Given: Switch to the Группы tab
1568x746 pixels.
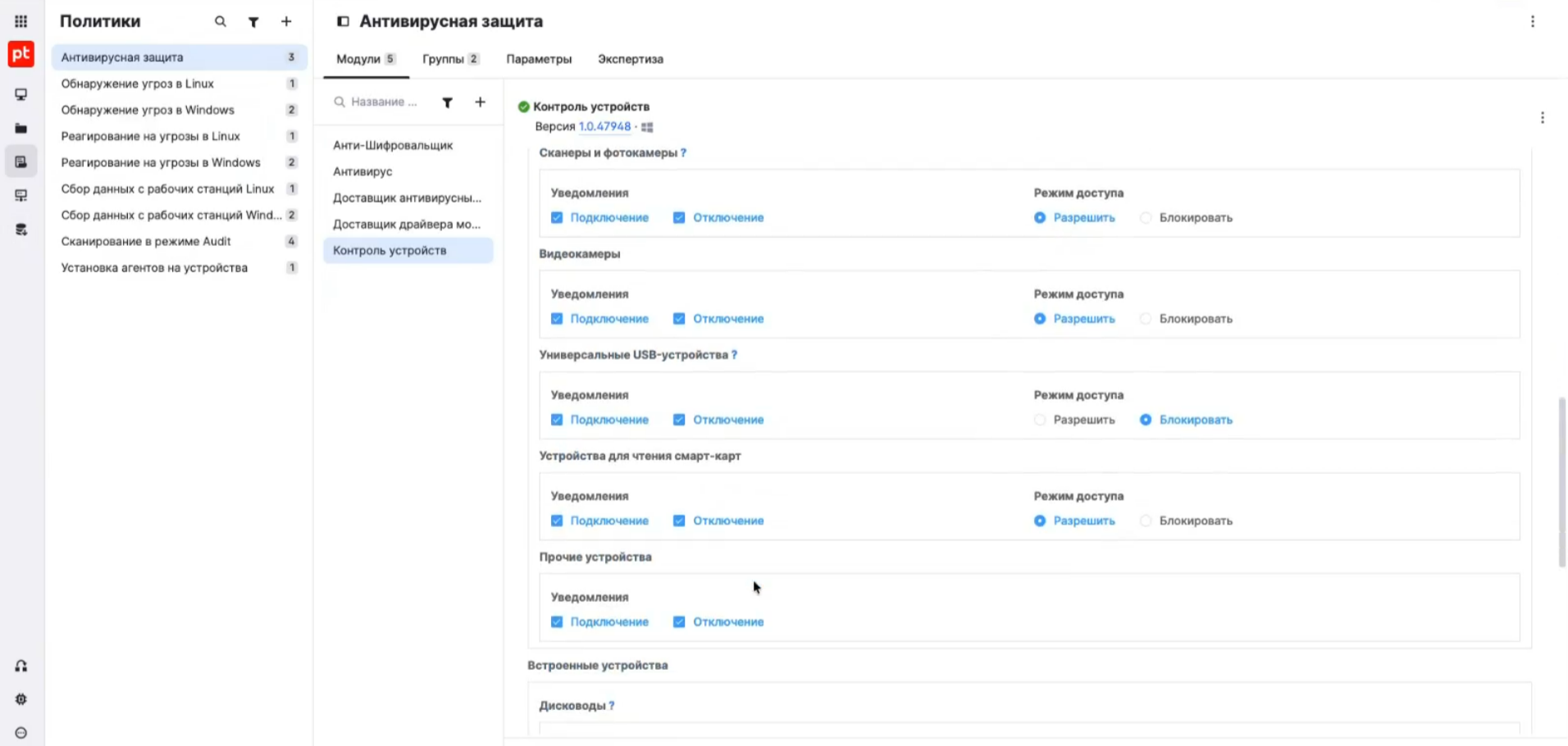Looking at the screenshot, I should click(451, 59).
